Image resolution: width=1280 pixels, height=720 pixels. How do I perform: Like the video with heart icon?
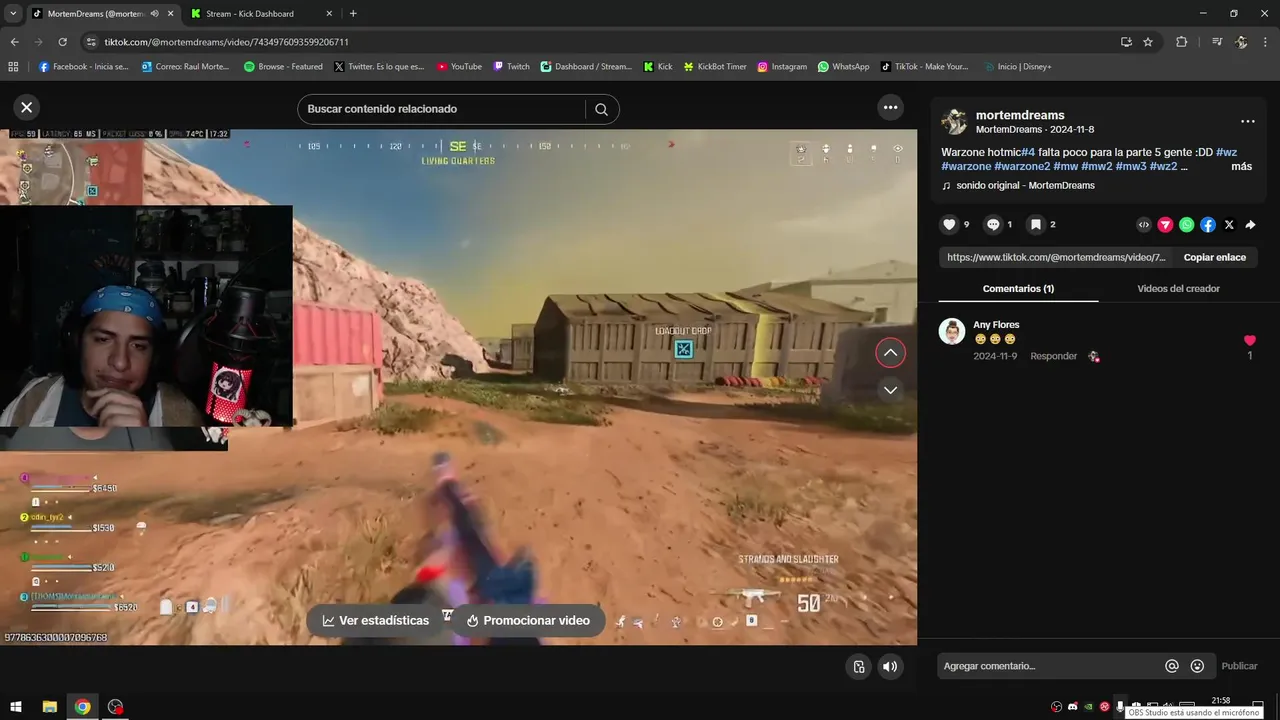pyautogui.click(x=950, y=225)
